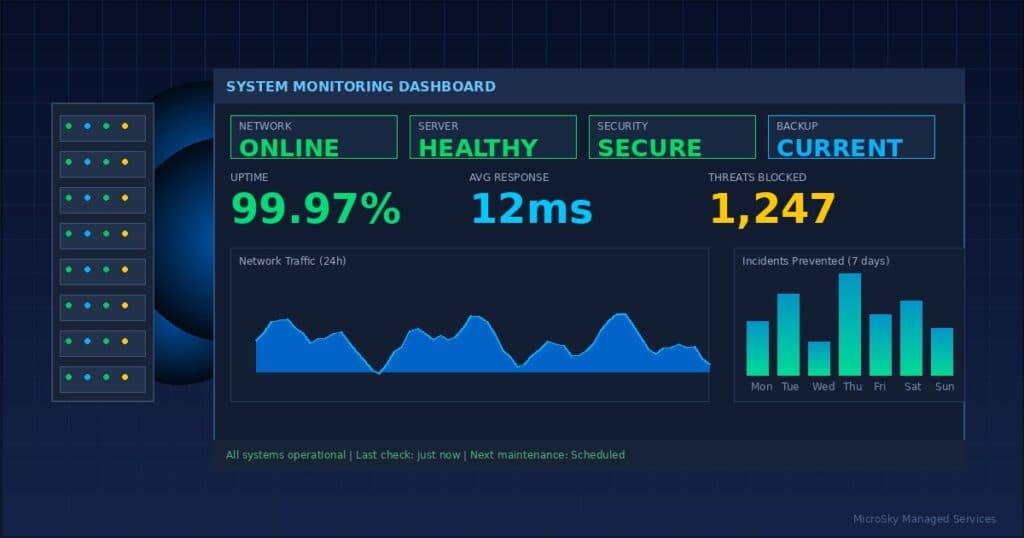Select the Sun bar in incidents chart
The width and height of the screenshot is (1024, 538).
[x=942, y=352]
